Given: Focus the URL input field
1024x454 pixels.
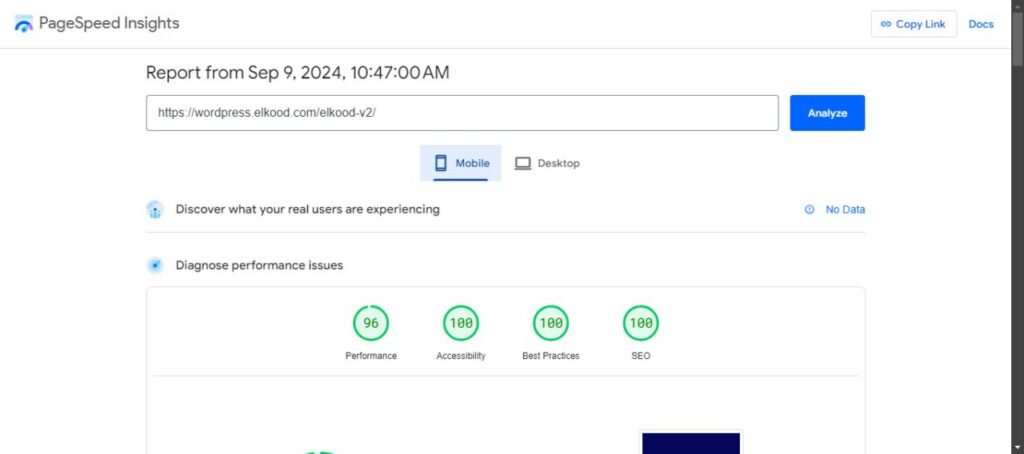Looking at the screenshot, I should tap(462, 113).
